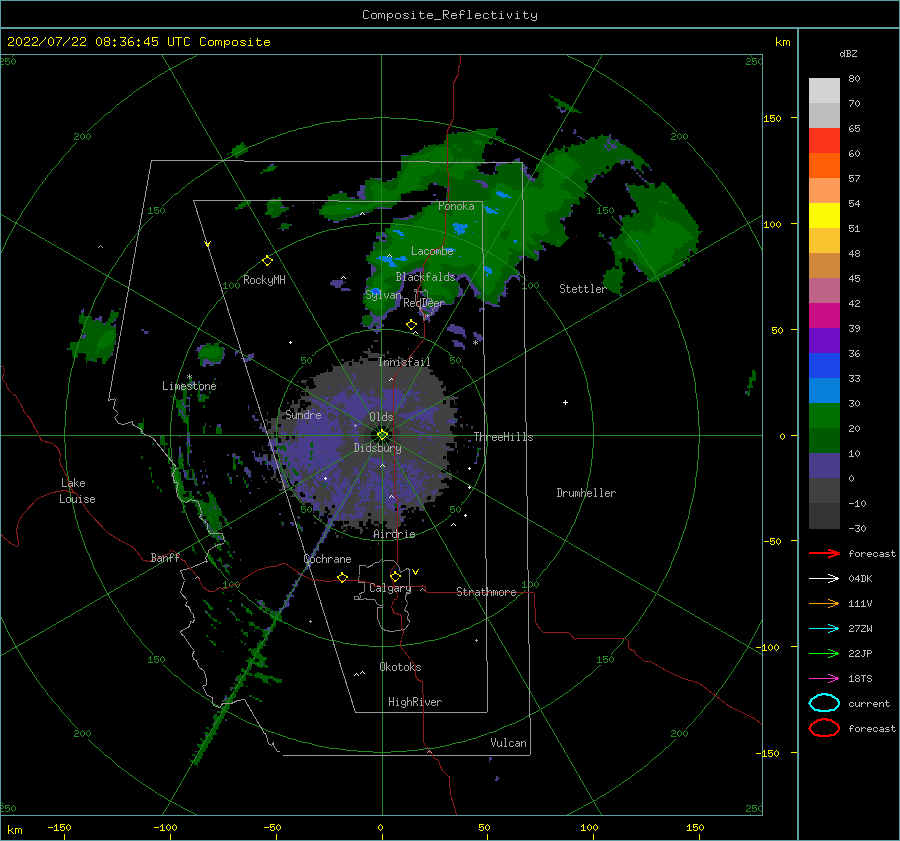Screen dimensions: 900x841
Task: Click the magenta 18TS arrow in the legend
Action: click(x=824, y=679)
